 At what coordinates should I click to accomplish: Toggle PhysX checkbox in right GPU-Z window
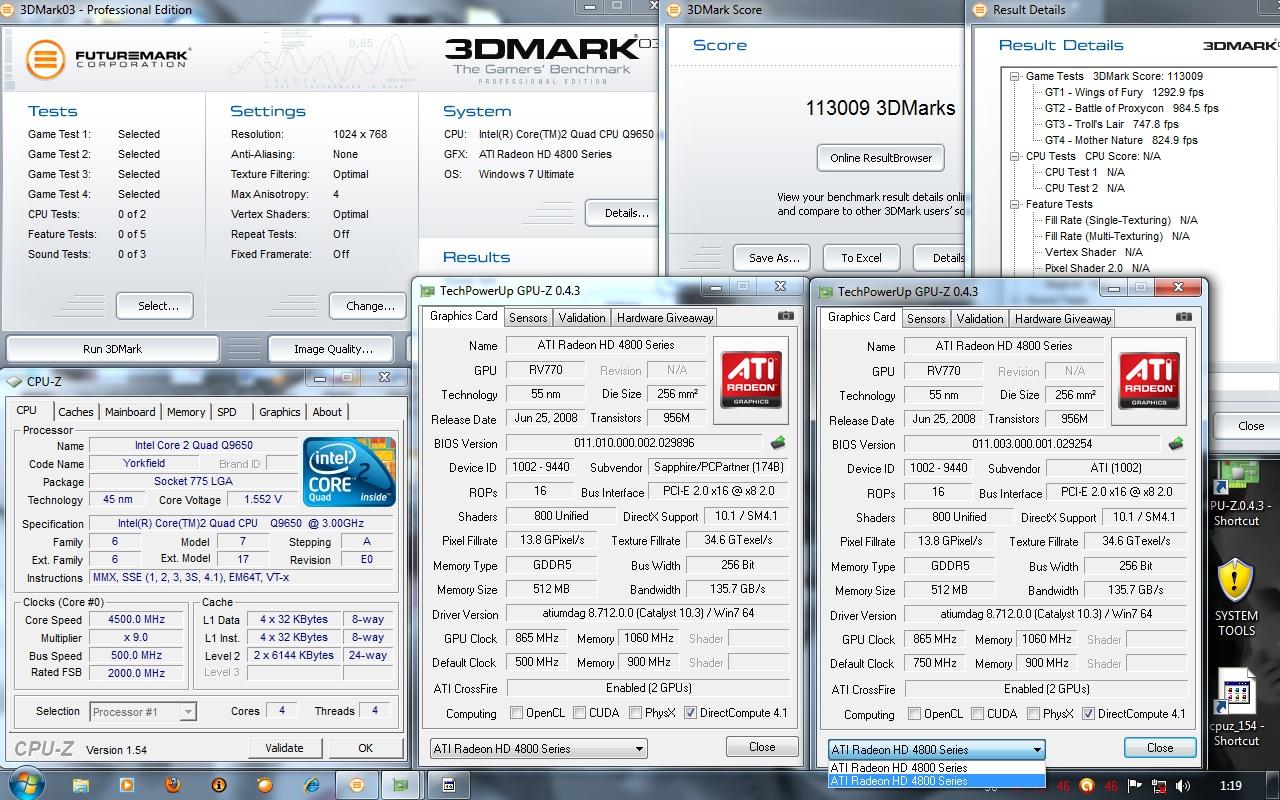(1034, 714)
